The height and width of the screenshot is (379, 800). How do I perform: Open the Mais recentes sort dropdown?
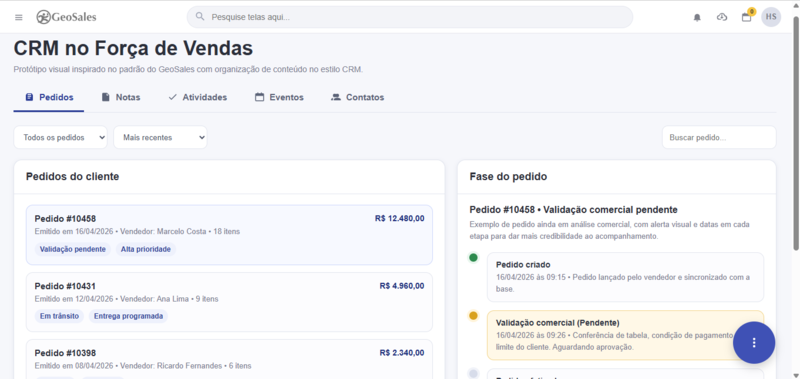(160, 138)
